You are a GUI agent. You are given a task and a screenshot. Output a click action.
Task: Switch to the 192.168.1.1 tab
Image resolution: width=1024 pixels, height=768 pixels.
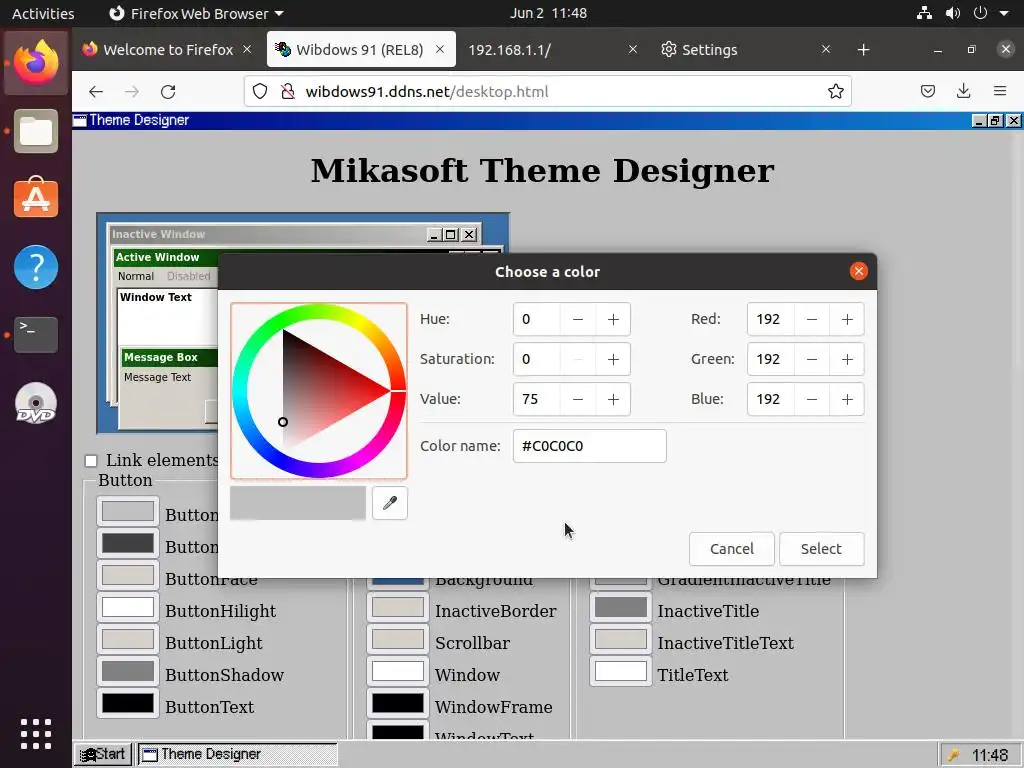552,50
